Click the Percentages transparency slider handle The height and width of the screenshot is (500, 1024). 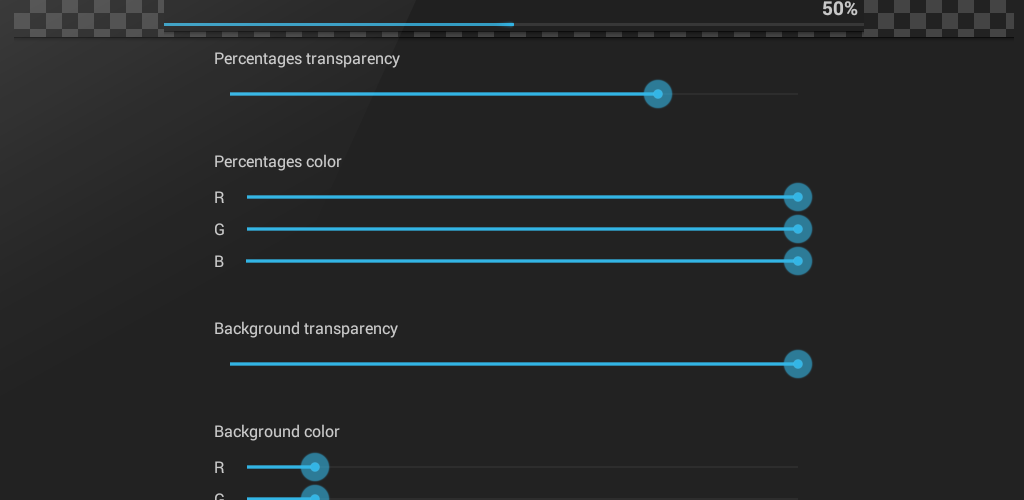657,94
